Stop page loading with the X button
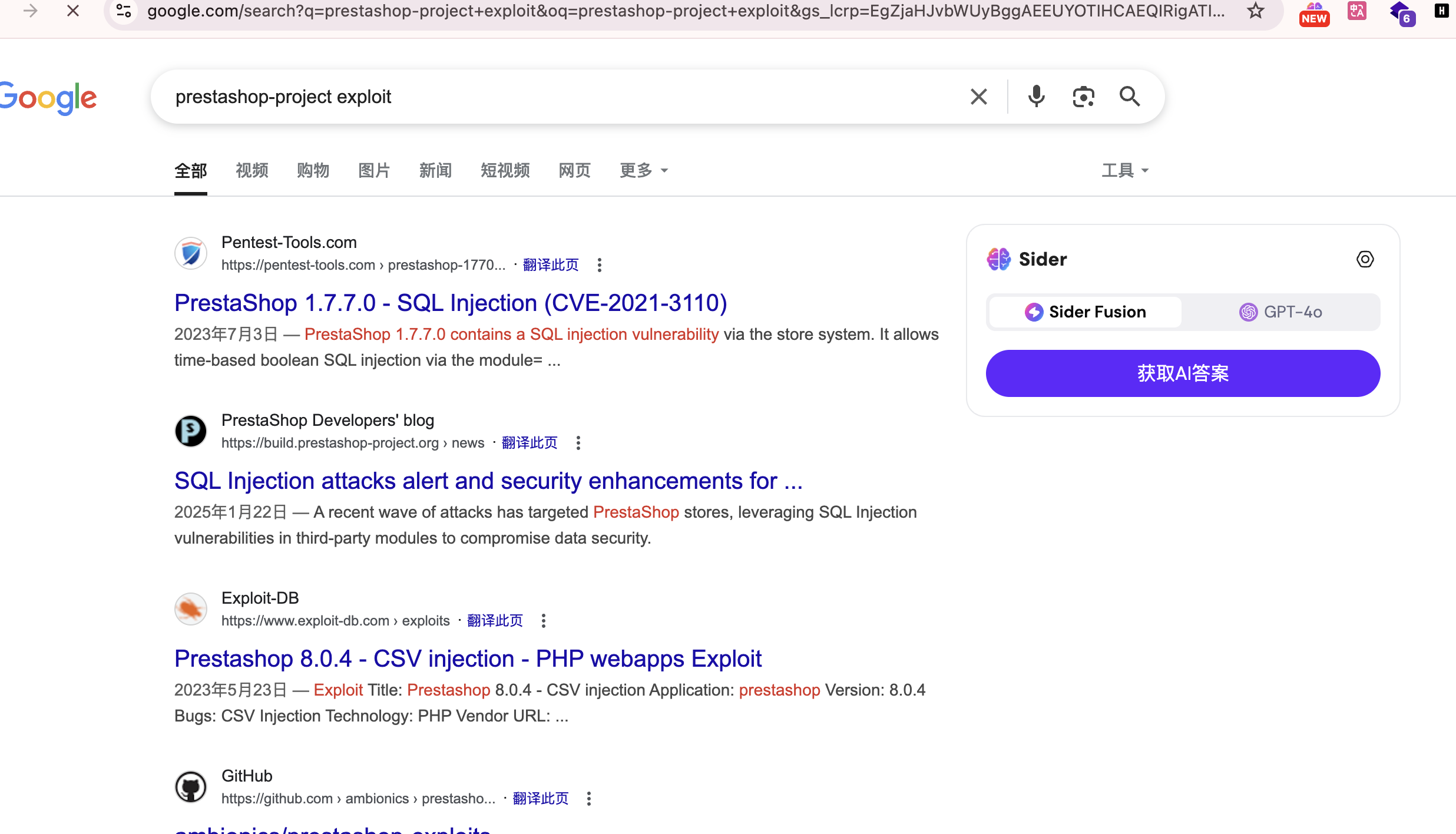The image size is (1456, 834). [x=73, y=11]
